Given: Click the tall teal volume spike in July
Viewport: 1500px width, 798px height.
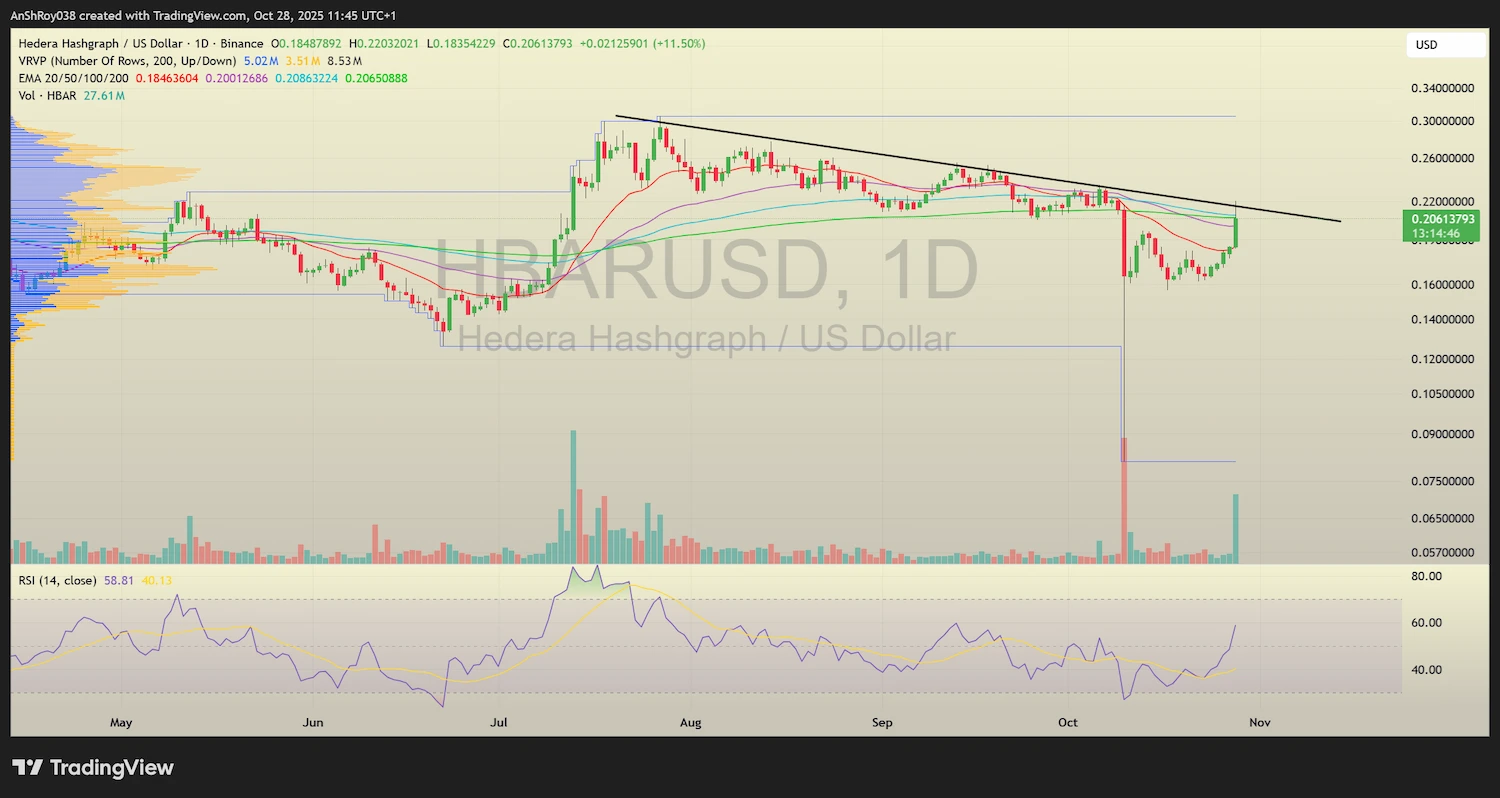Looking at the screenshot, I should pyautogui.click(x=572, y=490).
